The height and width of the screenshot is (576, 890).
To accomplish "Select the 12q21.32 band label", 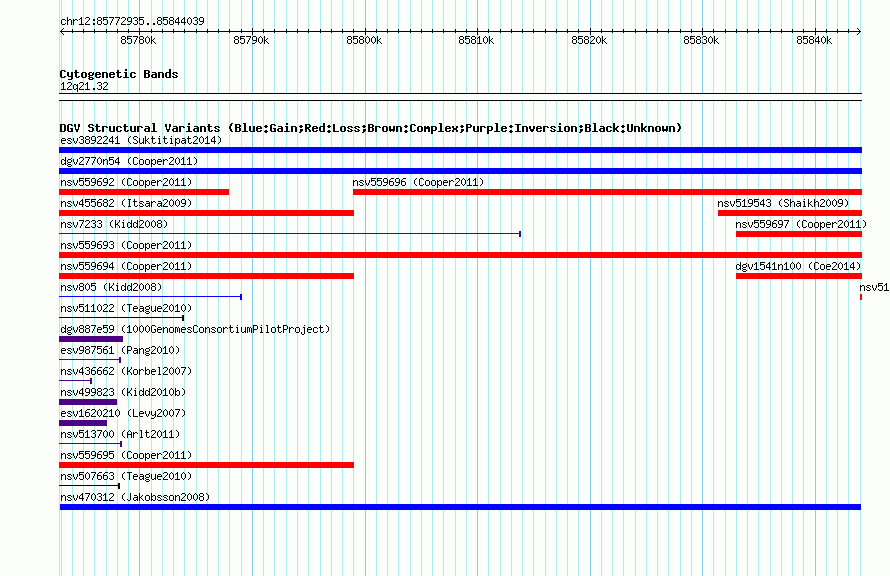I will (x=84, y=86).
